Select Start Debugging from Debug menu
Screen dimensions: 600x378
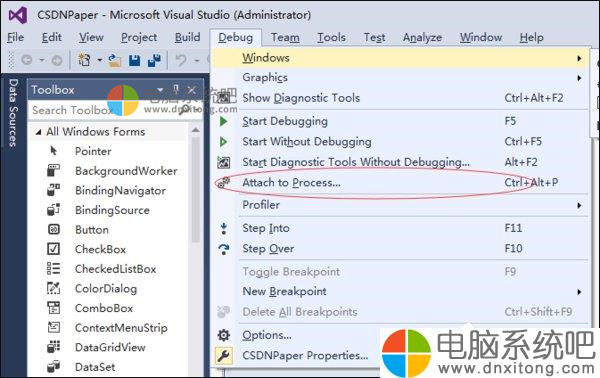tap(401, 121)
